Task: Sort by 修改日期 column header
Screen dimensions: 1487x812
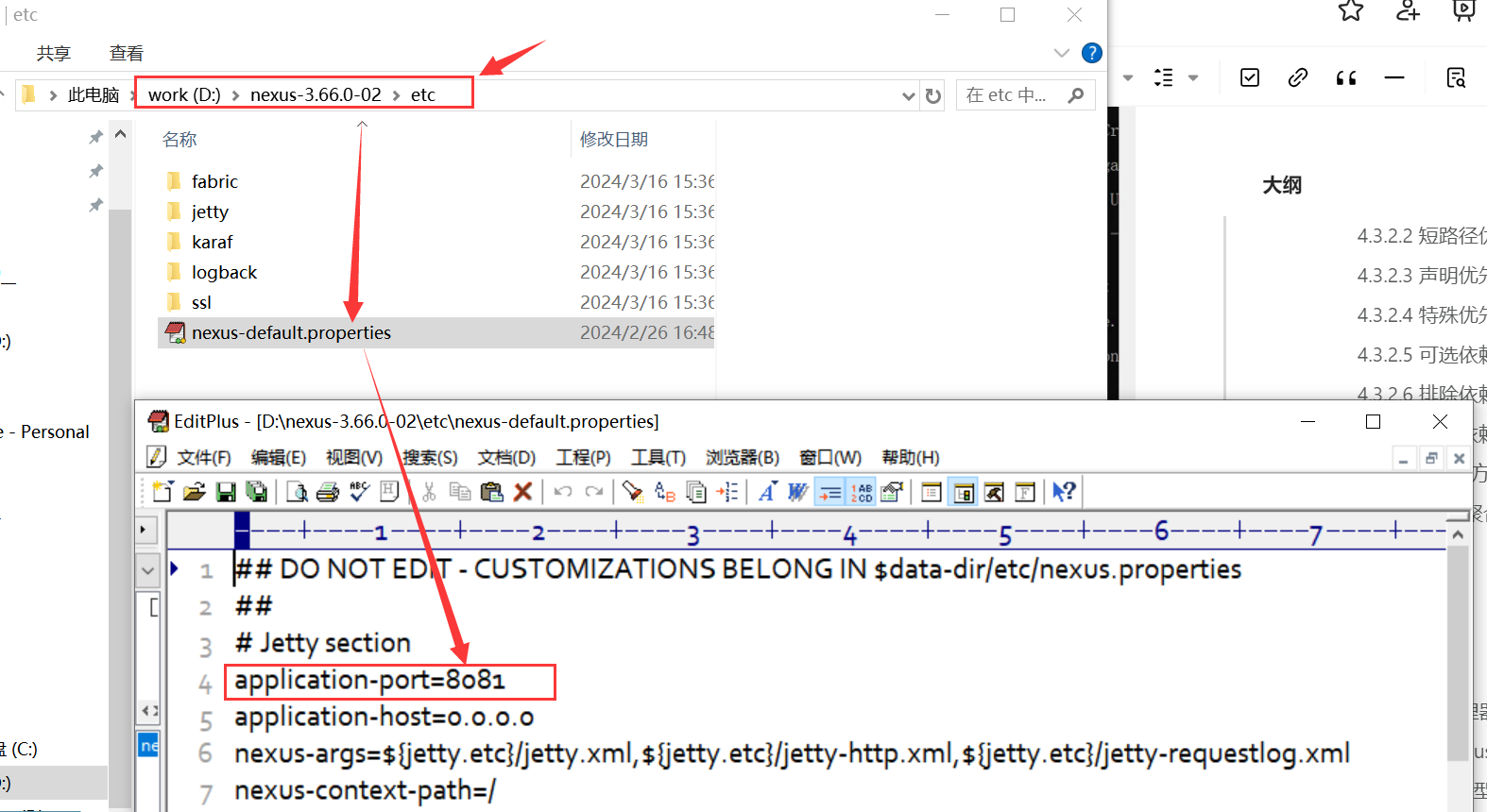Action: tap(614, 140)
